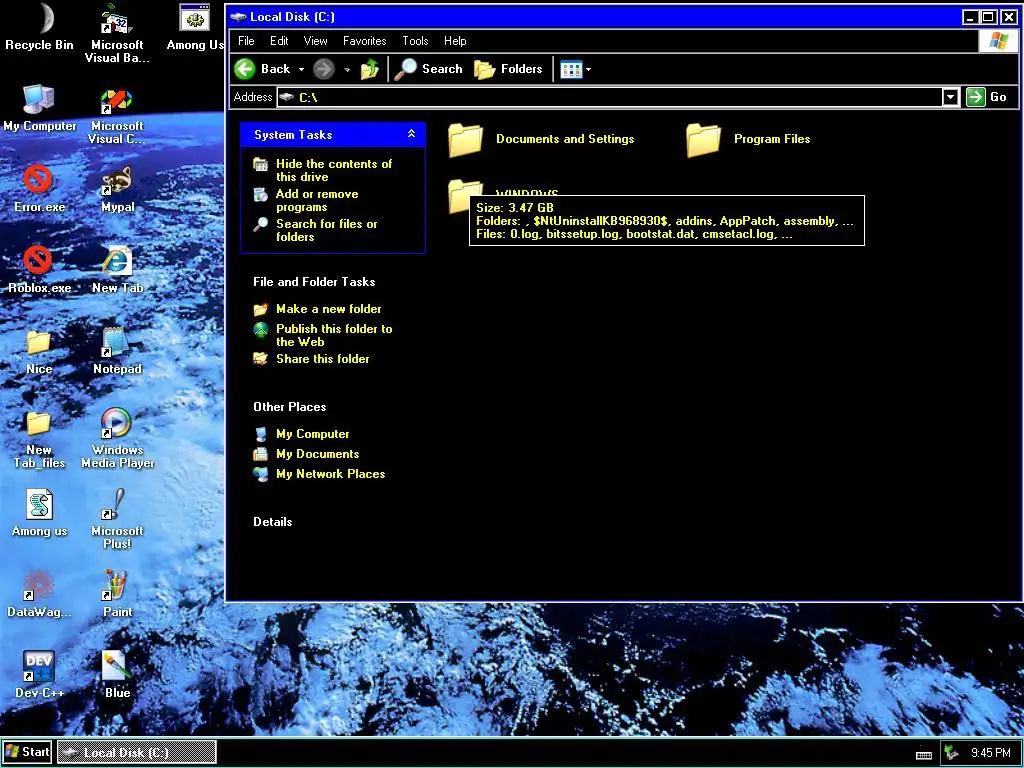Open the Tools menu
The width and height of the screenshot is (1024, 768).
coord(415,40)
